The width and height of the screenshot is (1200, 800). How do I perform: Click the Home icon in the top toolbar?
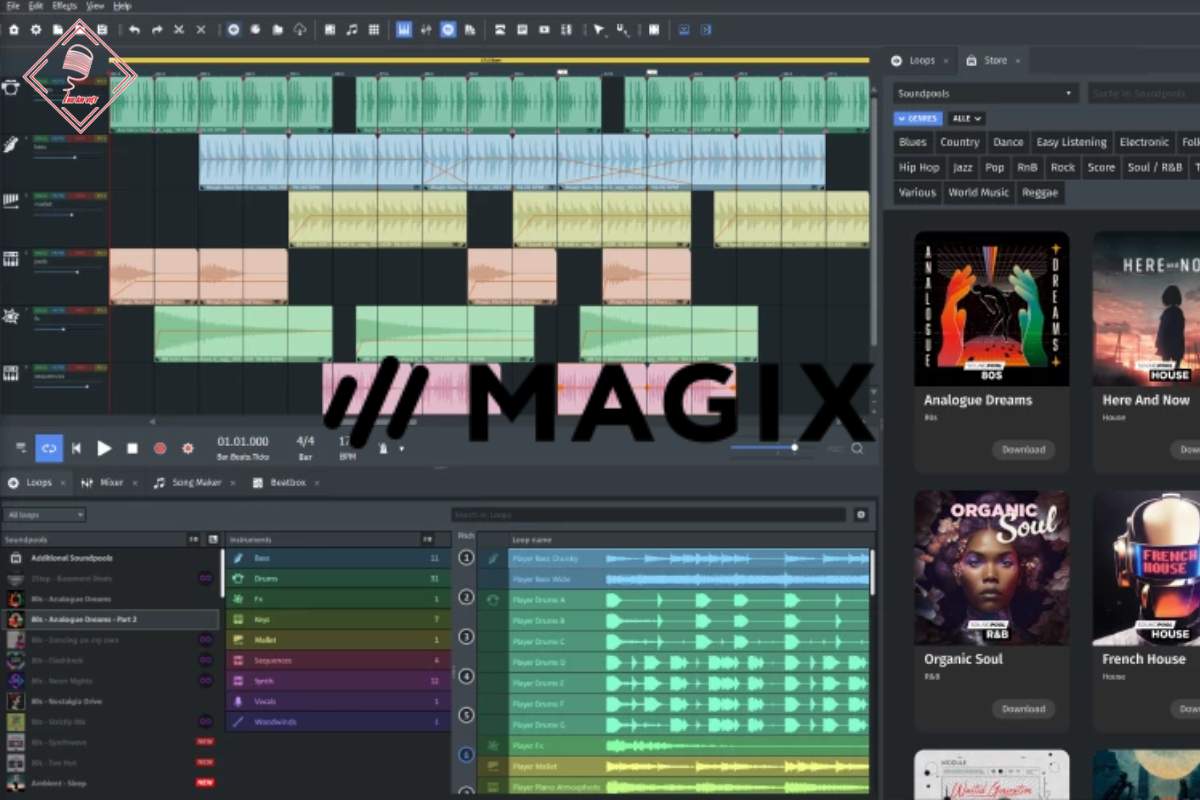(14, 30)
